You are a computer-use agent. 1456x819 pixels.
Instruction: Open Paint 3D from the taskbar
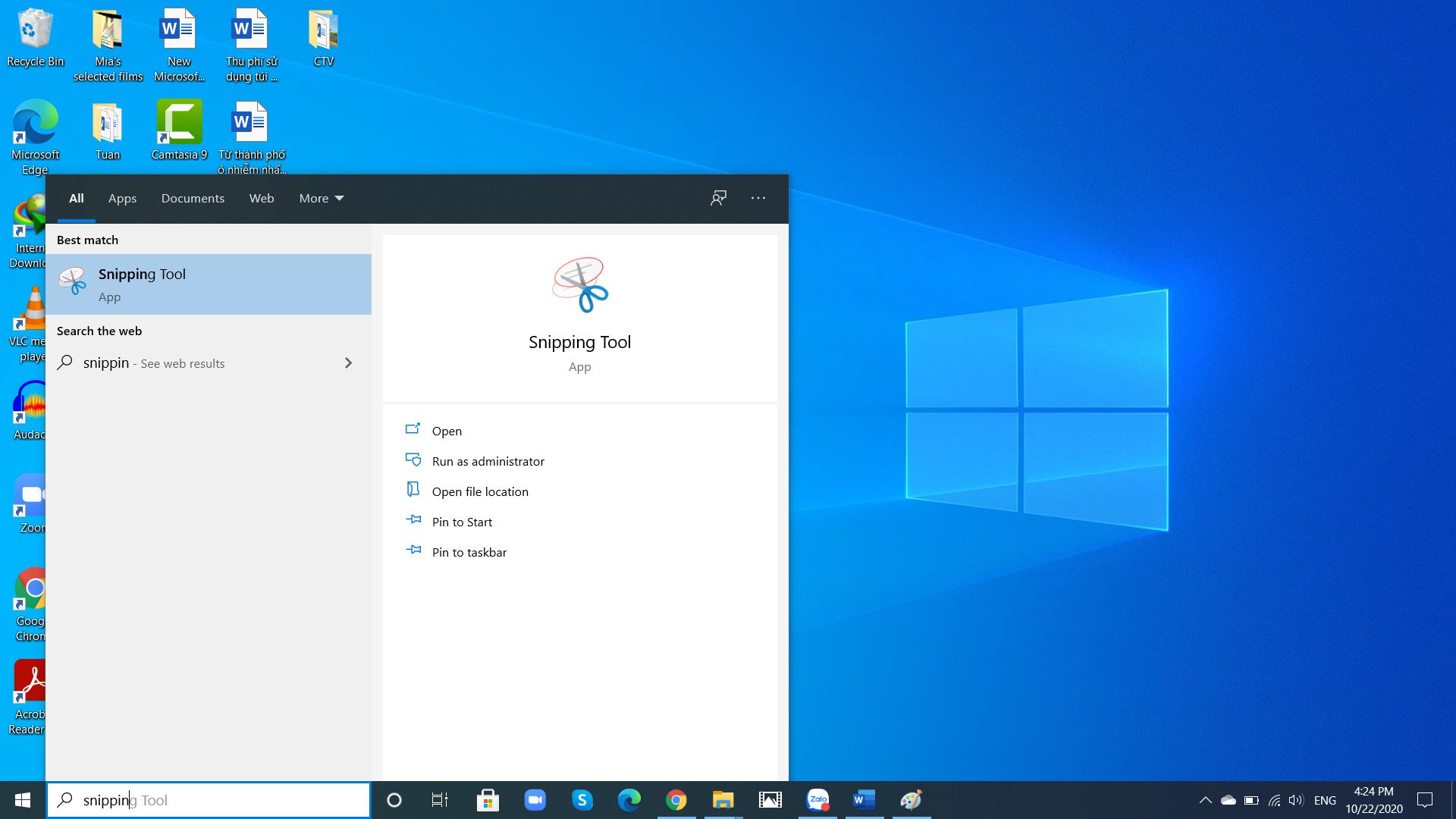(x=910, y=799)
